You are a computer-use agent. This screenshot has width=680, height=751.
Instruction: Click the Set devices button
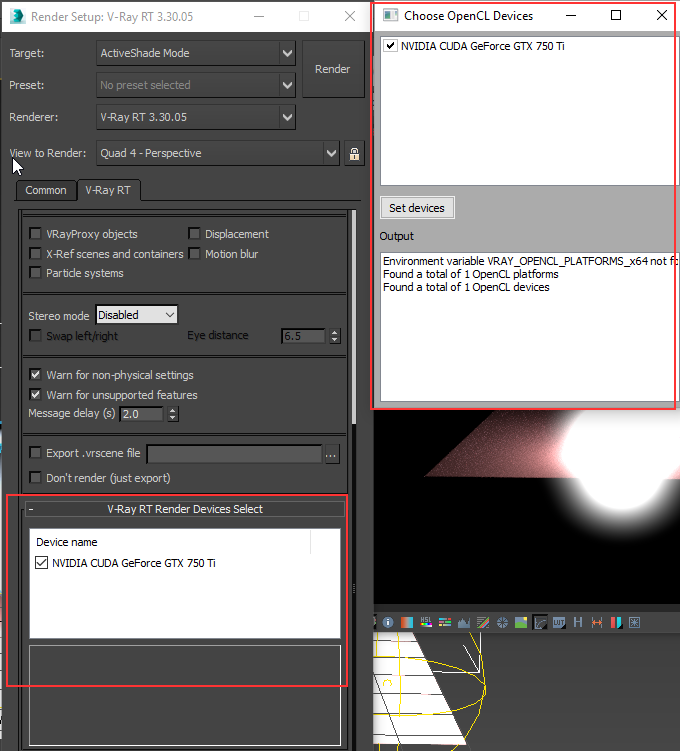[x=417, y=208]
